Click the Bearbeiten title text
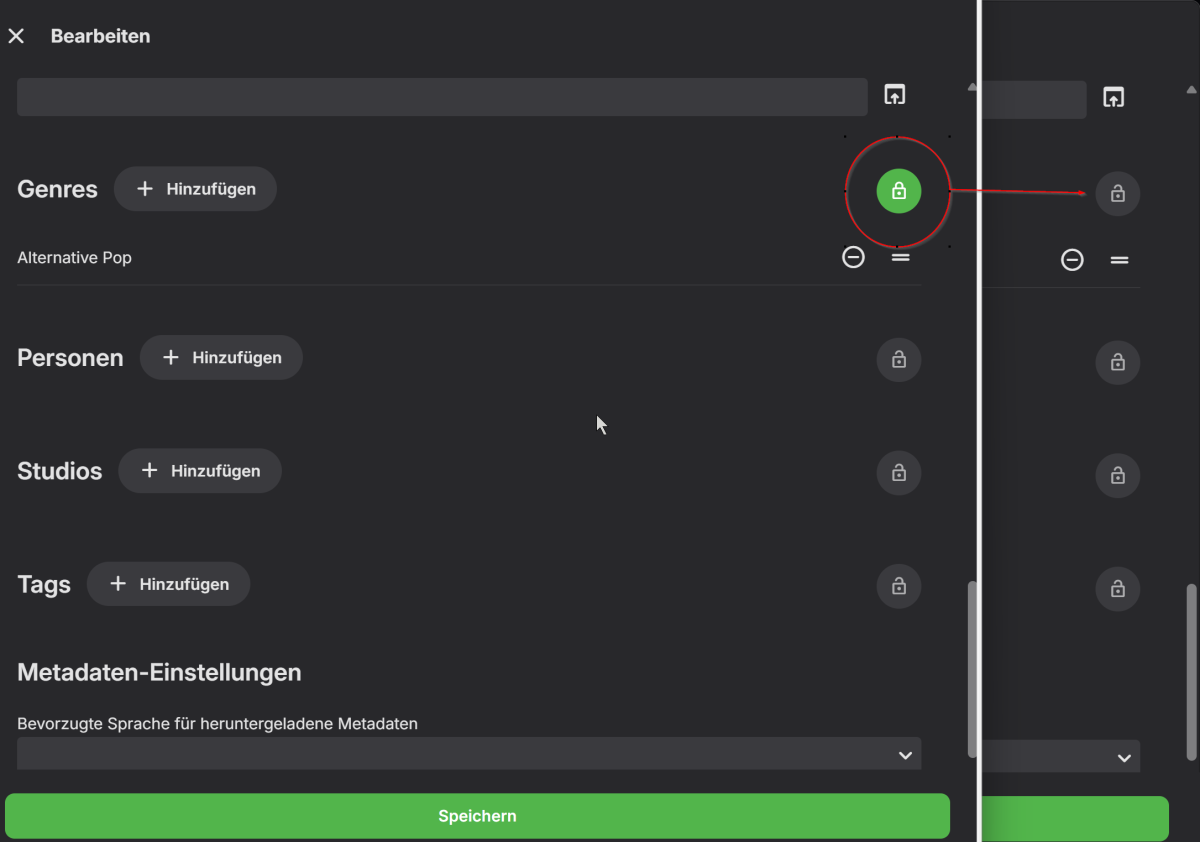The height and width of the screenshot is (842, 1200). coord(101,35)
